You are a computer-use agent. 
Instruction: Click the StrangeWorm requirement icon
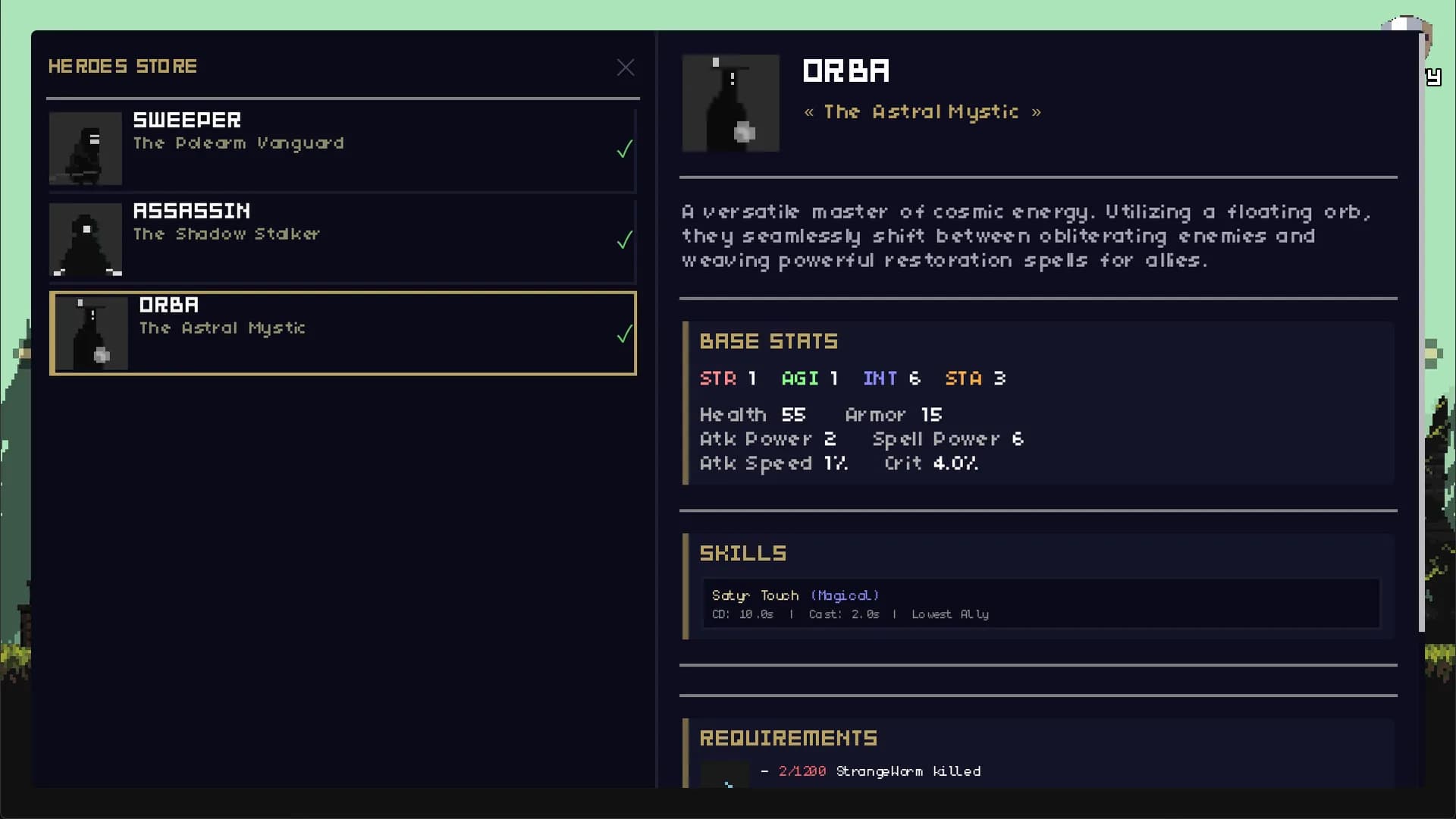coord(724,775)
